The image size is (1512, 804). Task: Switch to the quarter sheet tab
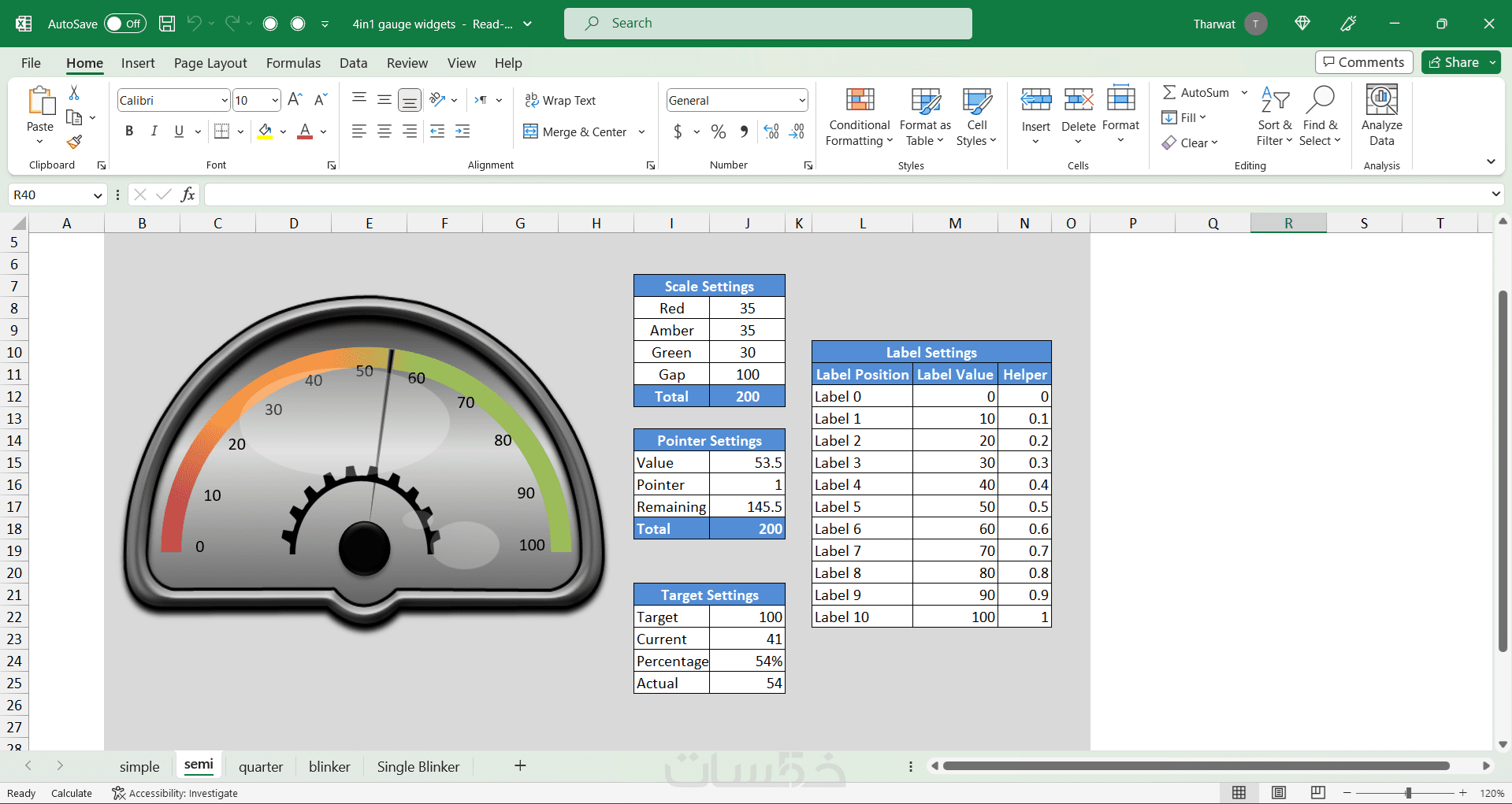(260, 766)
